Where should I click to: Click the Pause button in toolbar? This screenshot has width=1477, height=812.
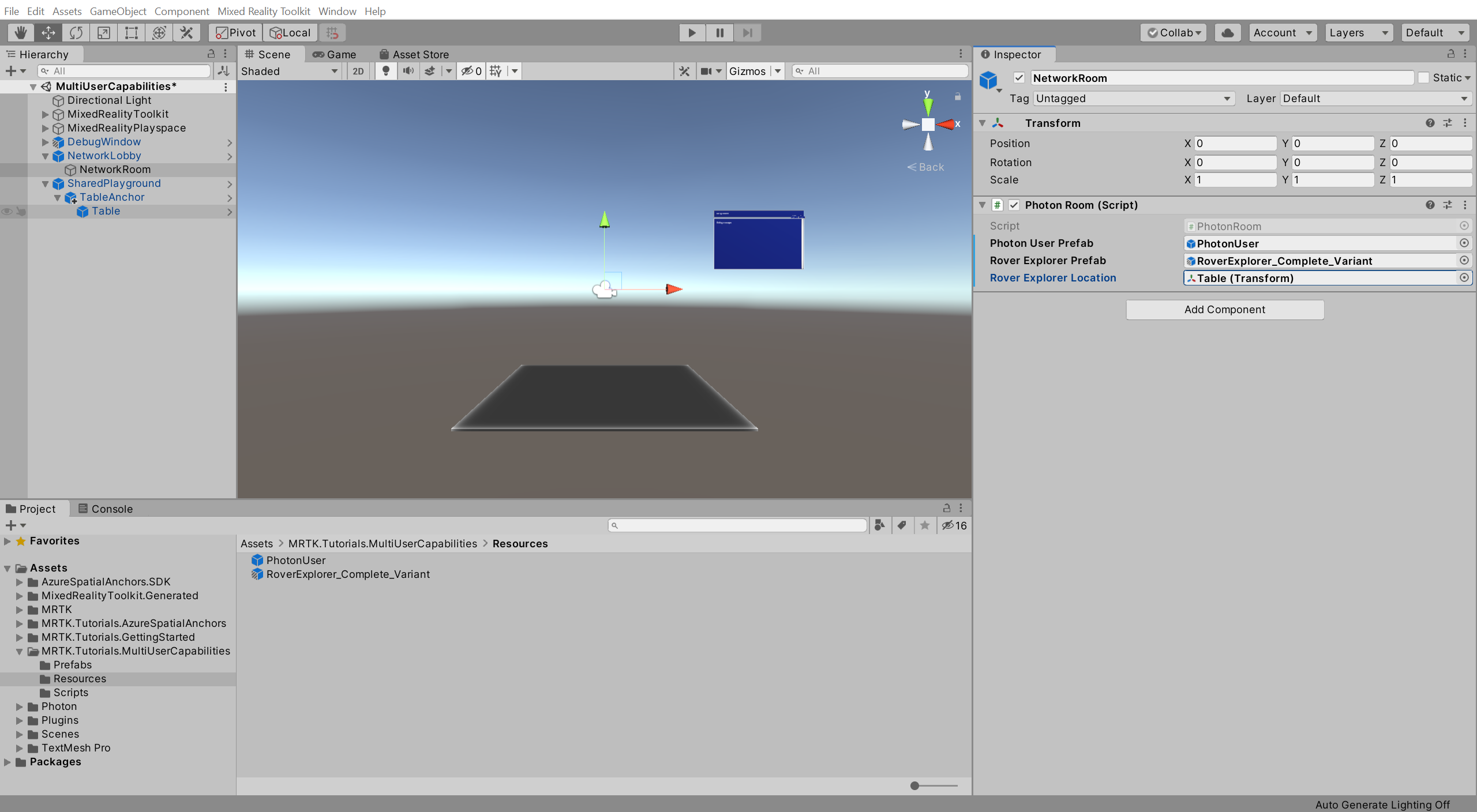720,32
